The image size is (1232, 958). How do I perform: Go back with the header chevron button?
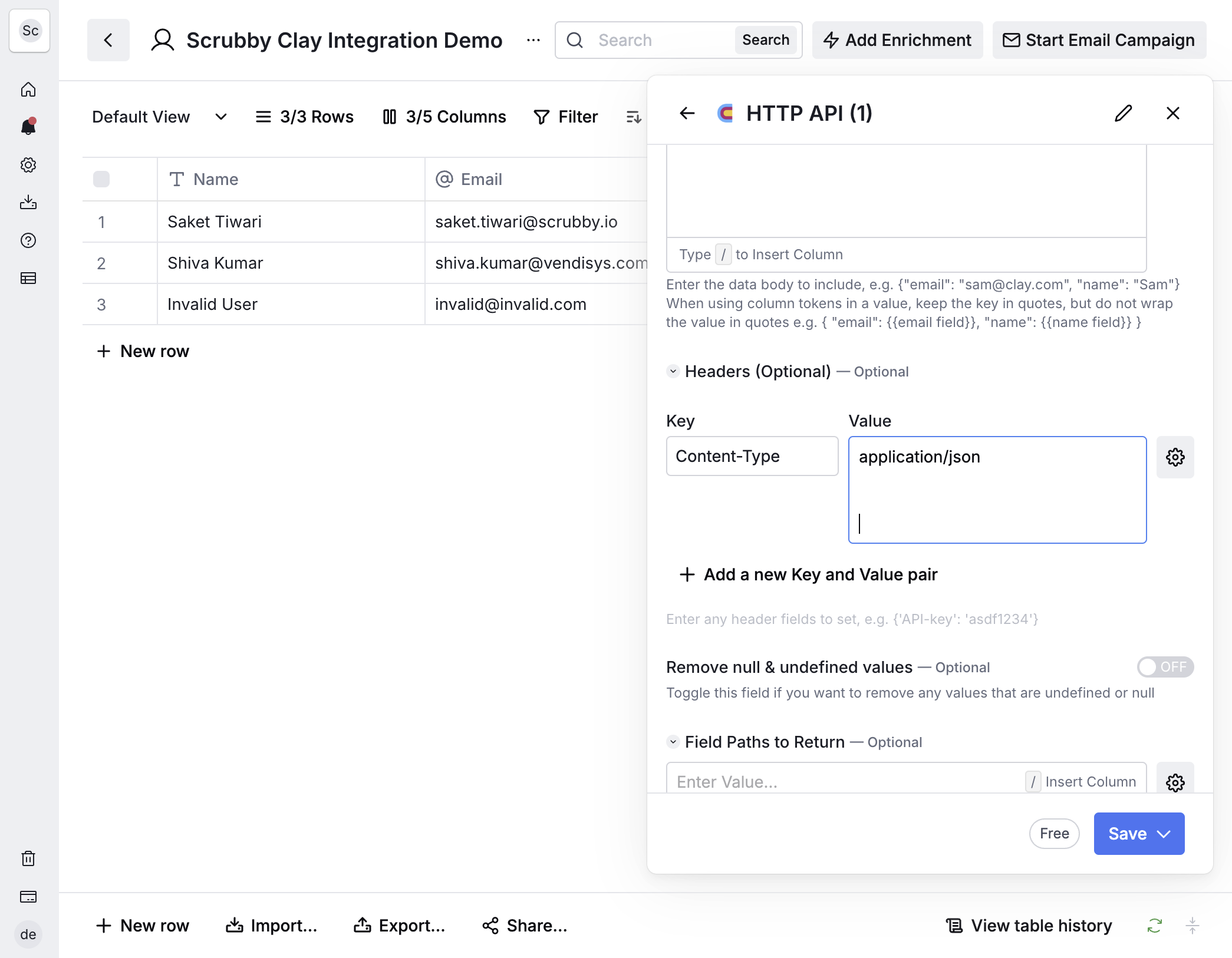(108, 40)
